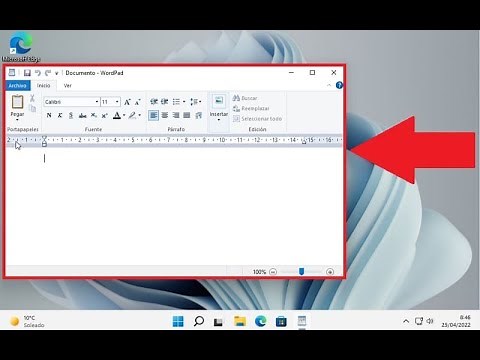Open Task View on the taskbar
The width and height of the screenshot is (480, 360).
(x=219, y=321)
